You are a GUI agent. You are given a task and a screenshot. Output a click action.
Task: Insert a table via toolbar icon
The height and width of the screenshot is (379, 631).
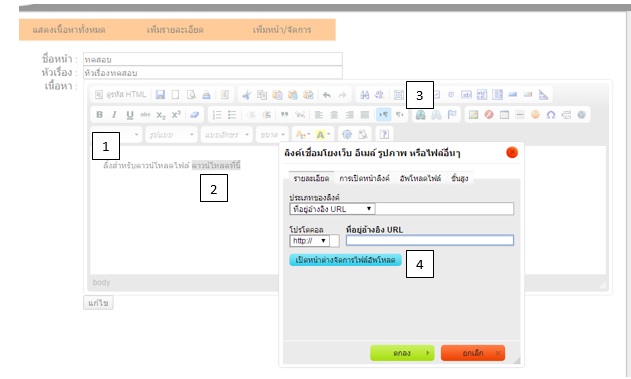[504, 115]
